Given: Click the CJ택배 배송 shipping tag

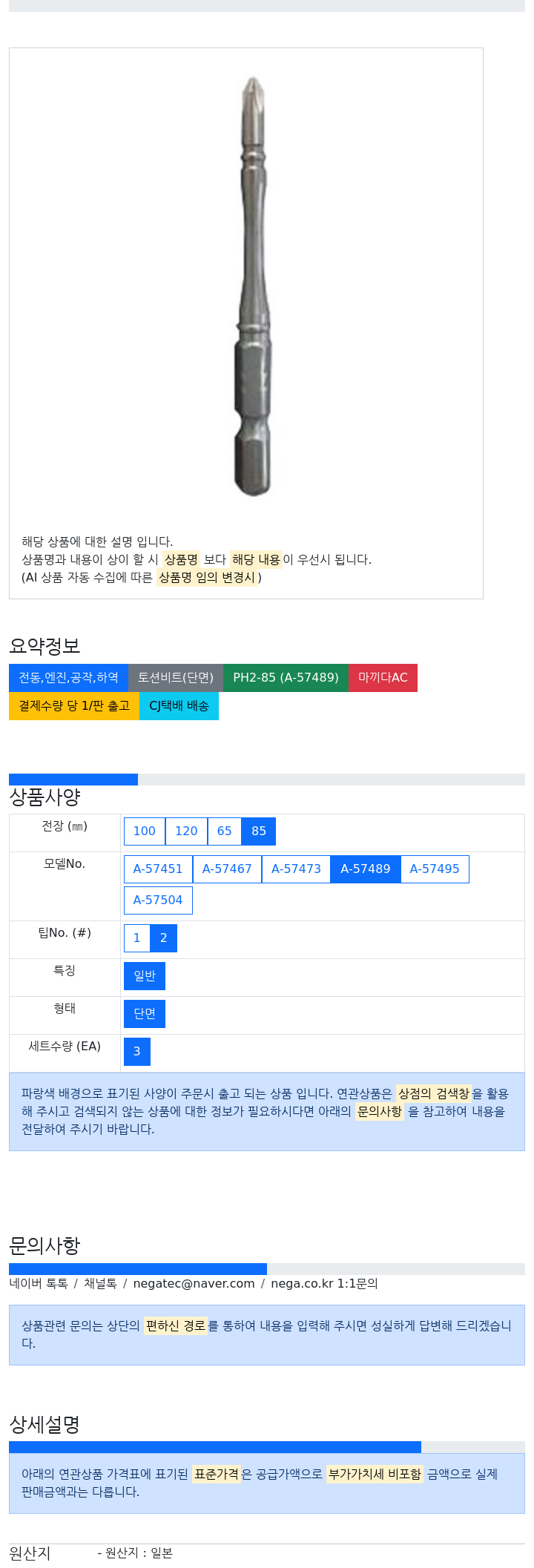Looking at the screenshot, I should tap(179, 706).
